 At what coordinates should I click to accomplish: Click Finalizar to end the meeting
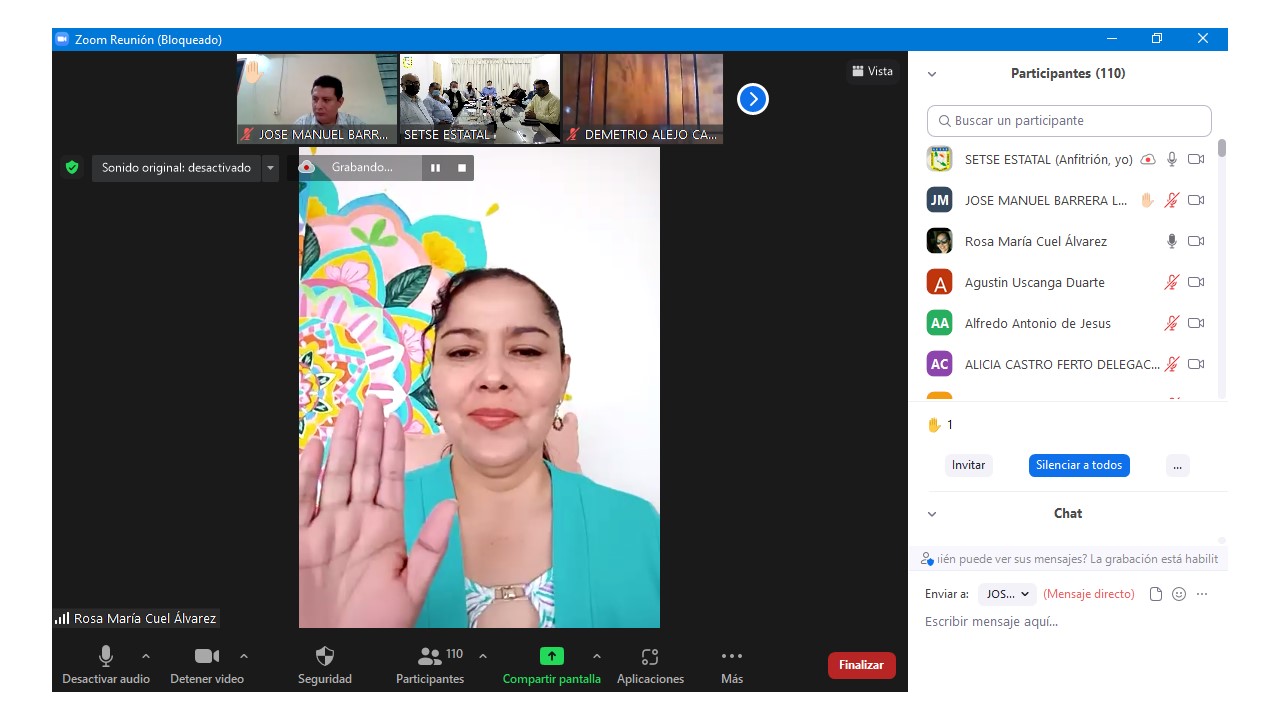pos(861,665)
